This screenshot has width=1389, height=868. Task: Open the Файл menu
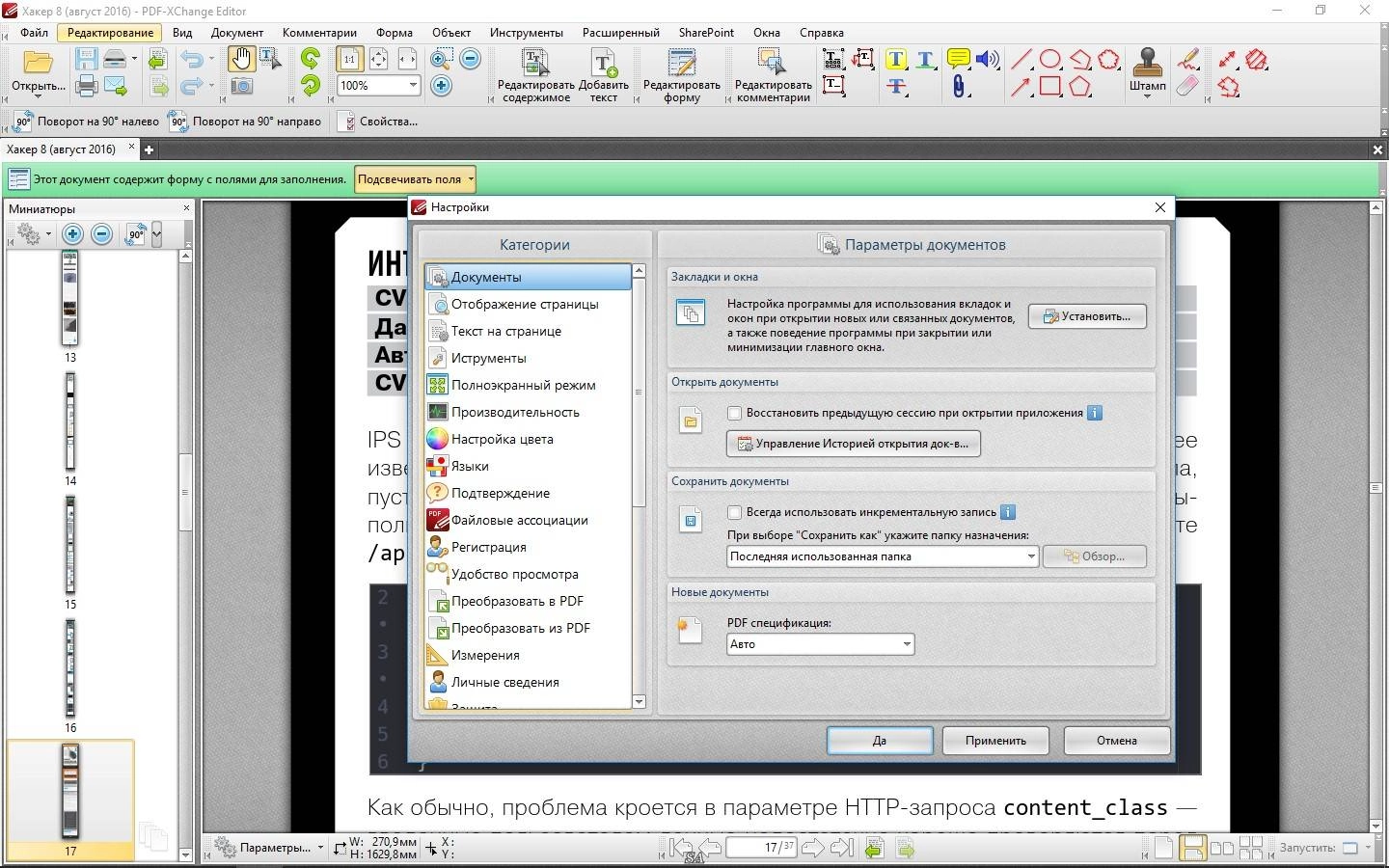pos(34,33)
